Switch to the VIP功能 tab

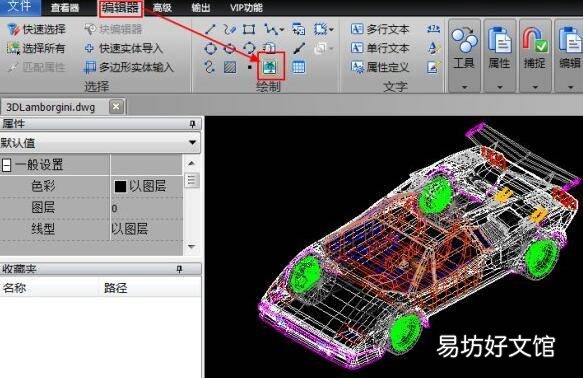[246, 7]
